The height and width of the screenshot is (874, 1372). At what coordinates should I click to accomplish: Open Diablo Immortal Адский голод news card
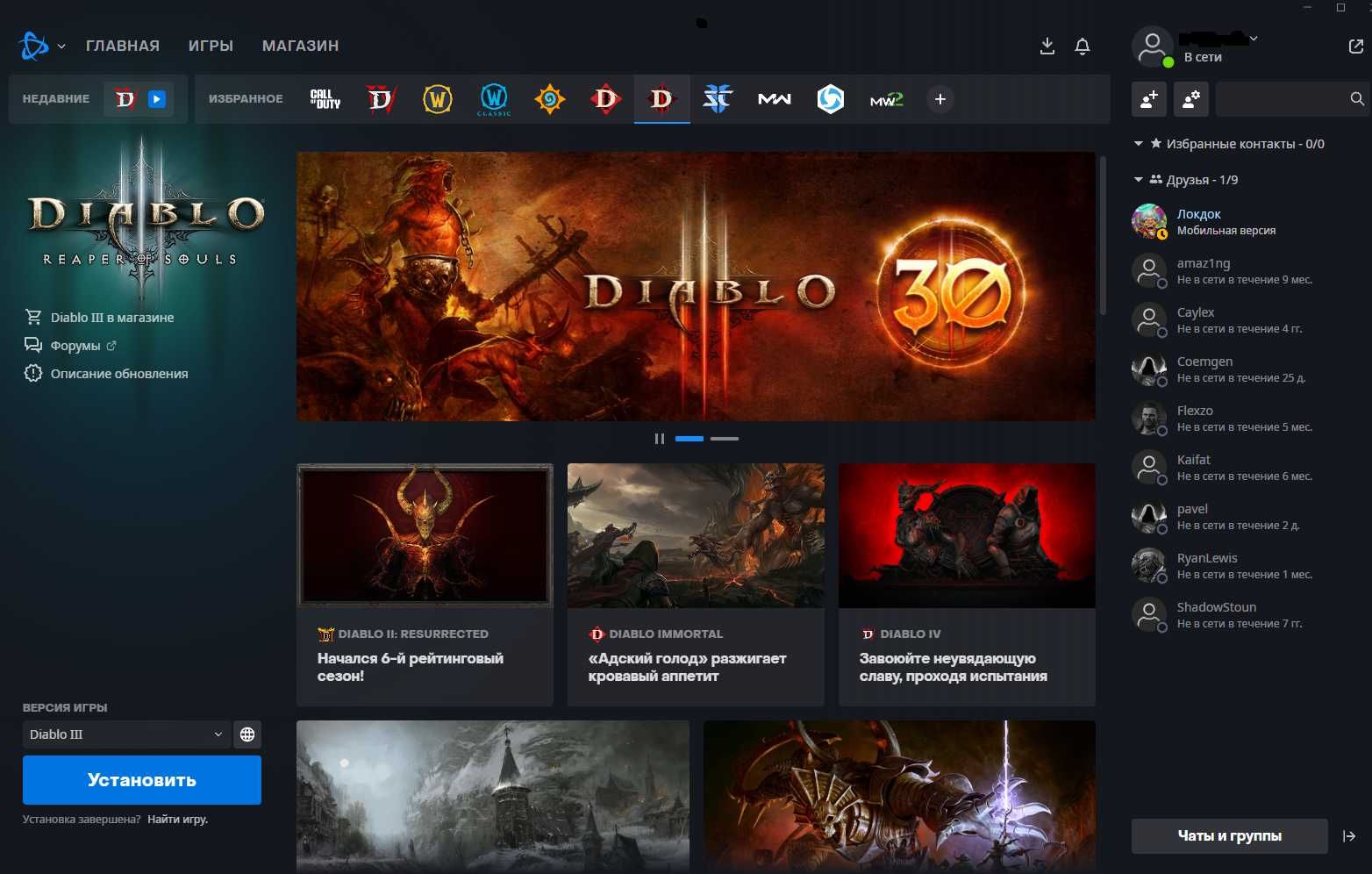pos(696,584)
